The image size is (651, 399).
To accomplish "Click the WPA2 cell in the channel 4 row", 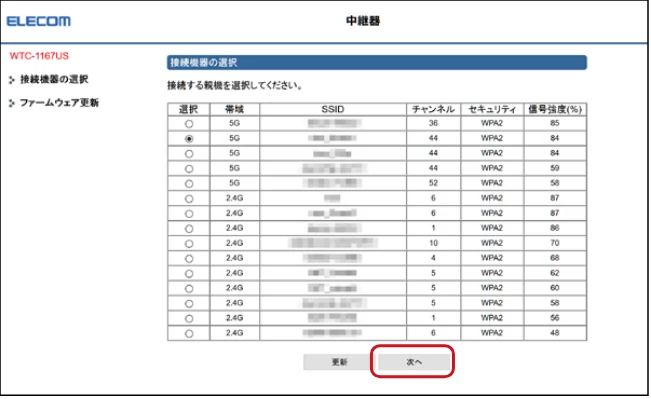I will click(x=492, y=258).
